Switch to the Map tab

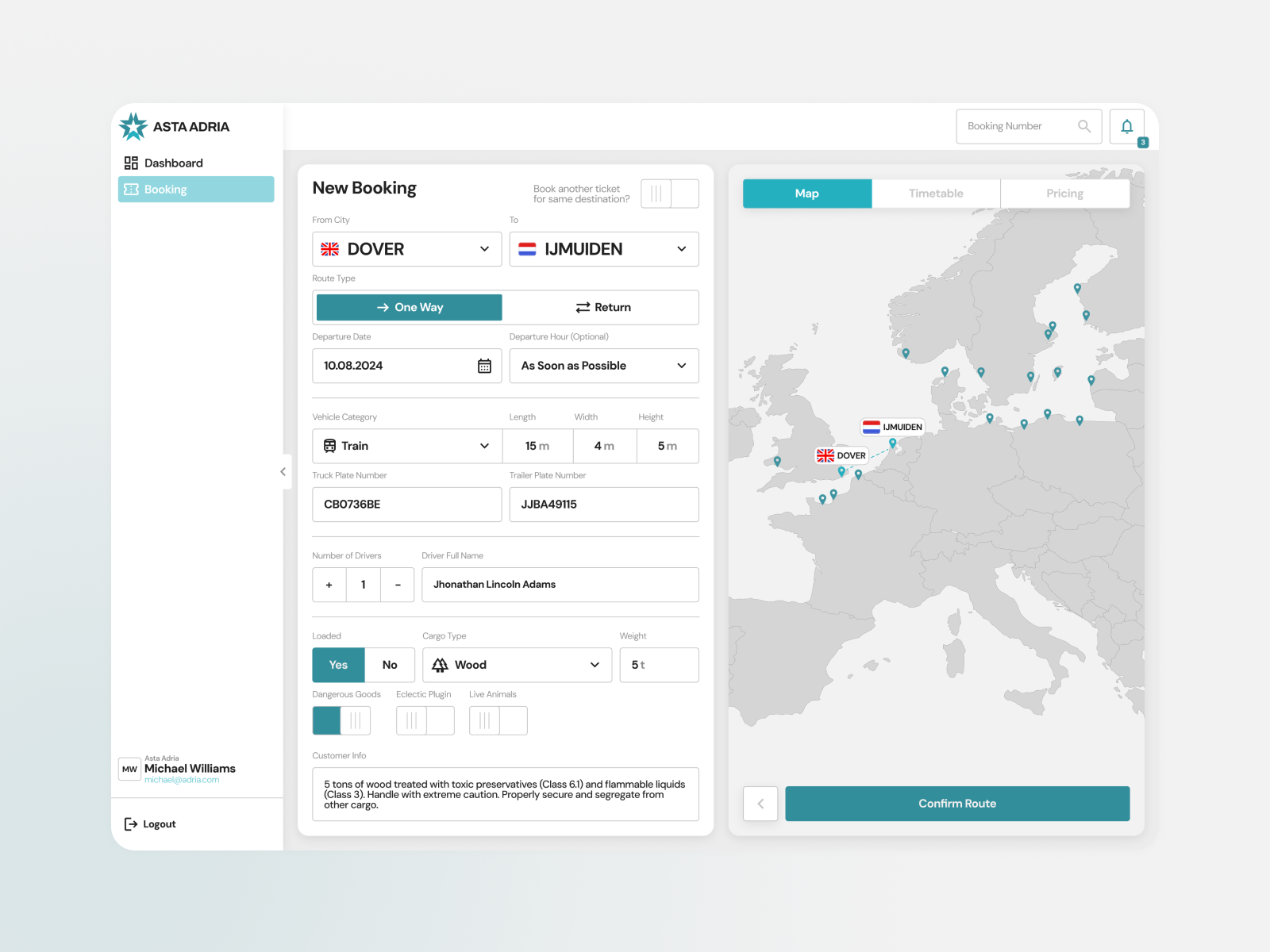[x=807, y=194]
